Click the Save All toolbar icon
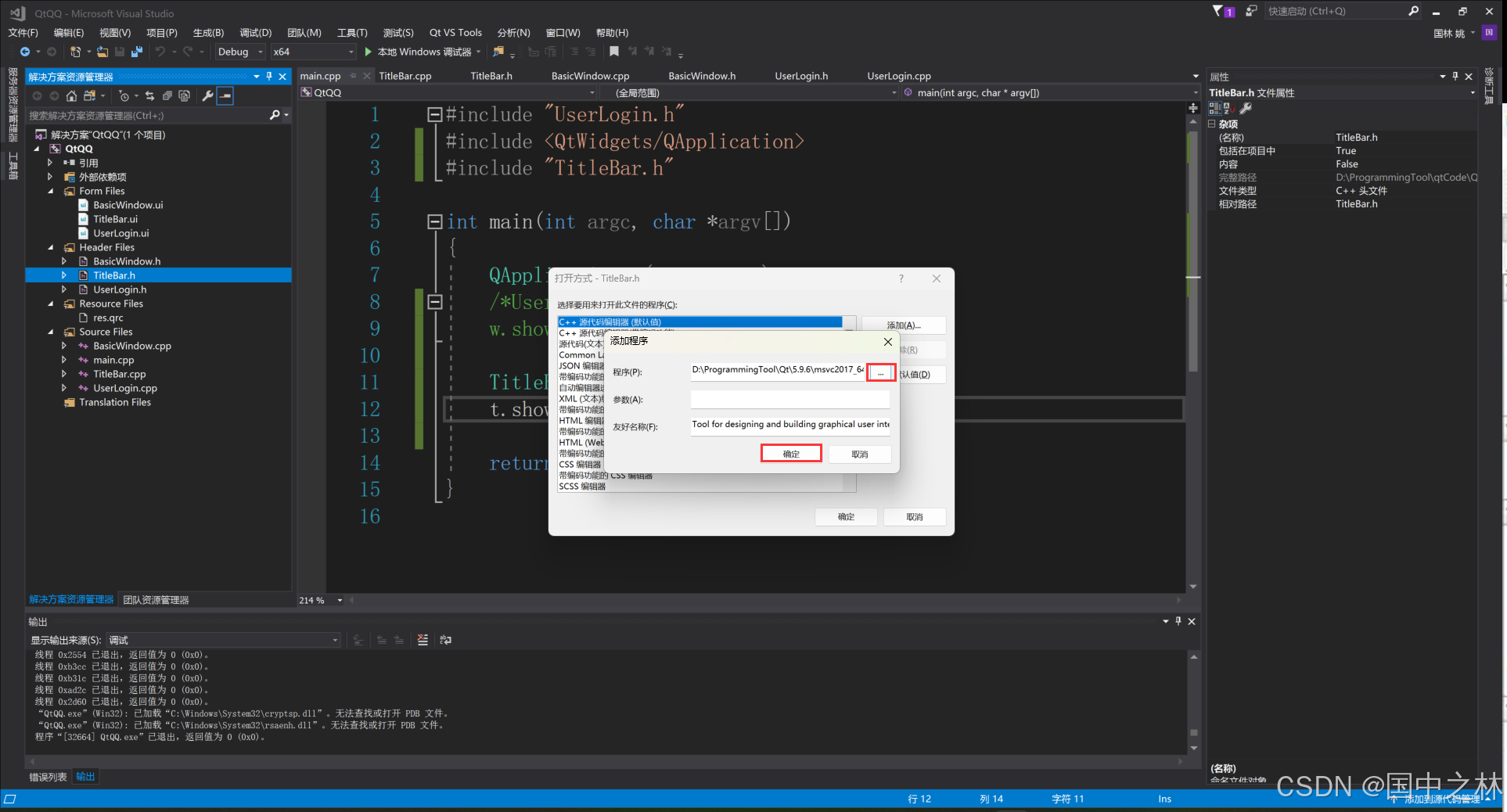This screenshot has width=1507, height=812. [137, 52]
